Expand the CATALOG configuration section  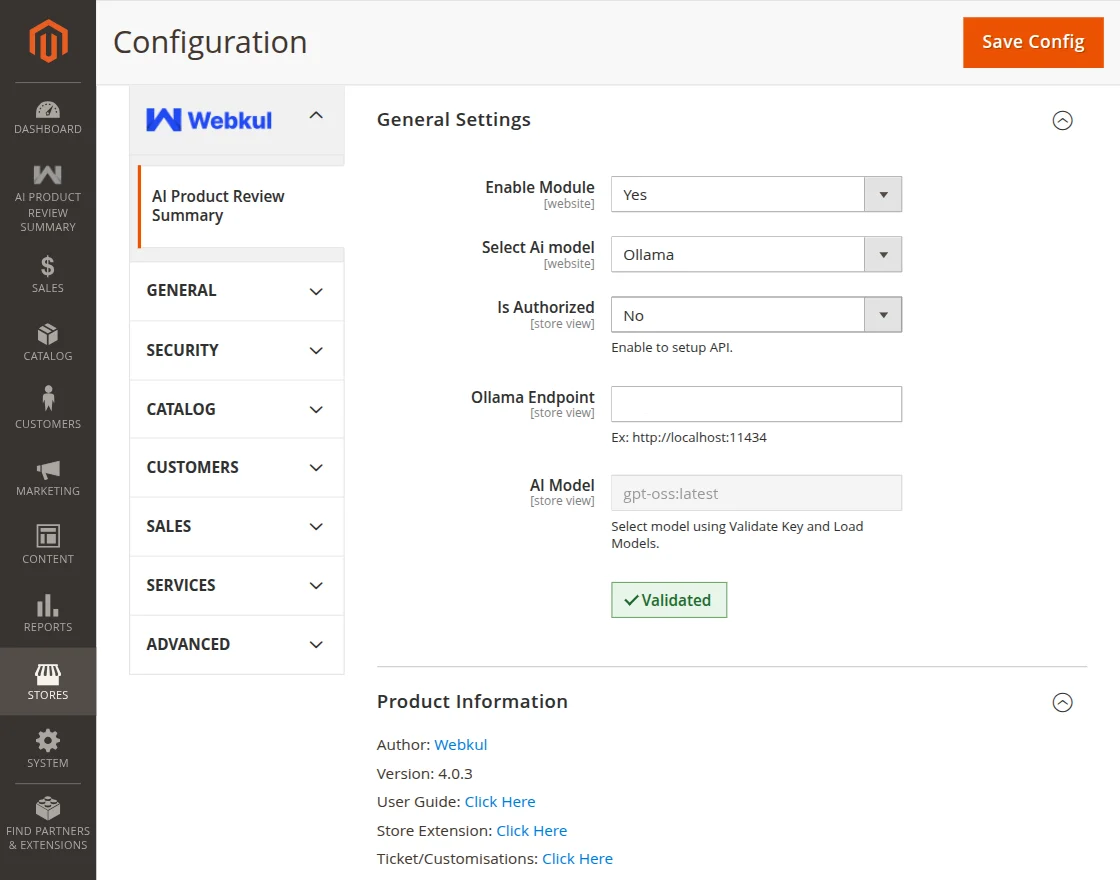(x=236, y=409)
